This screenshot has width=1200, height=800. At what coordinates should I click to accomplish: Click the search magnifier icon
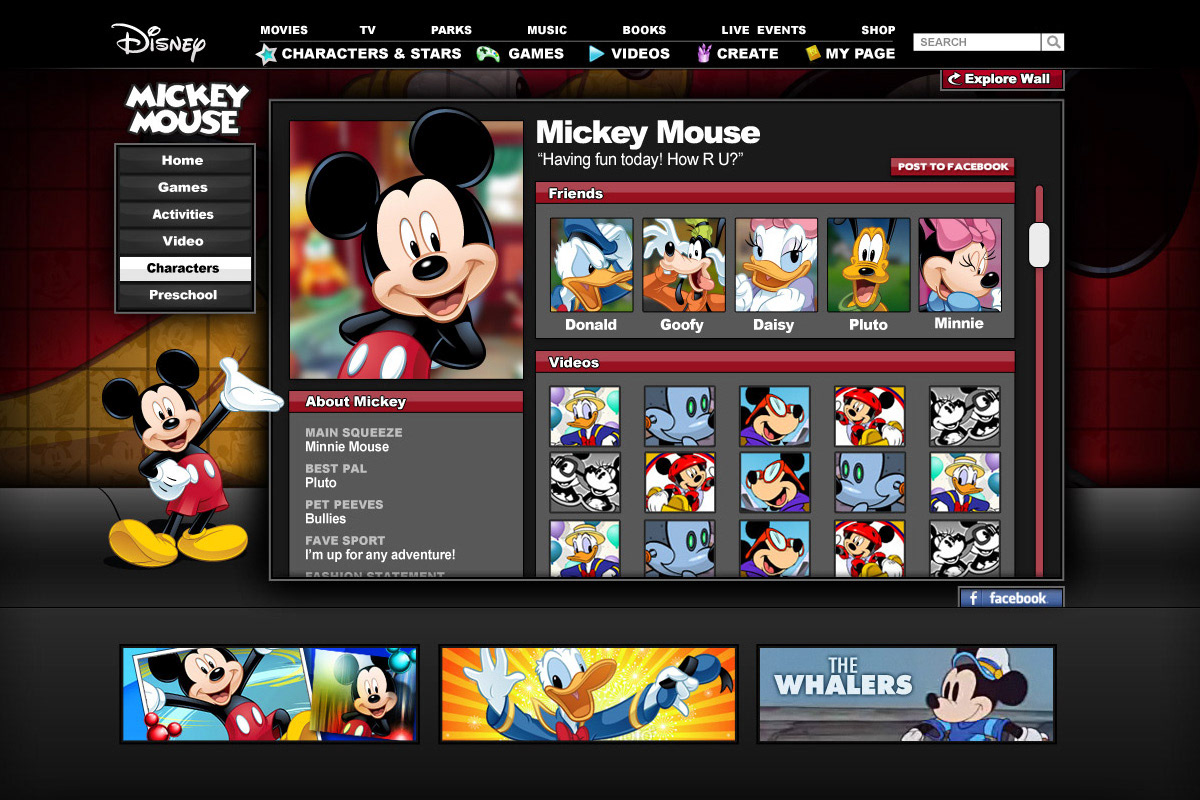pyautogui.click(x=1053, y=42)
